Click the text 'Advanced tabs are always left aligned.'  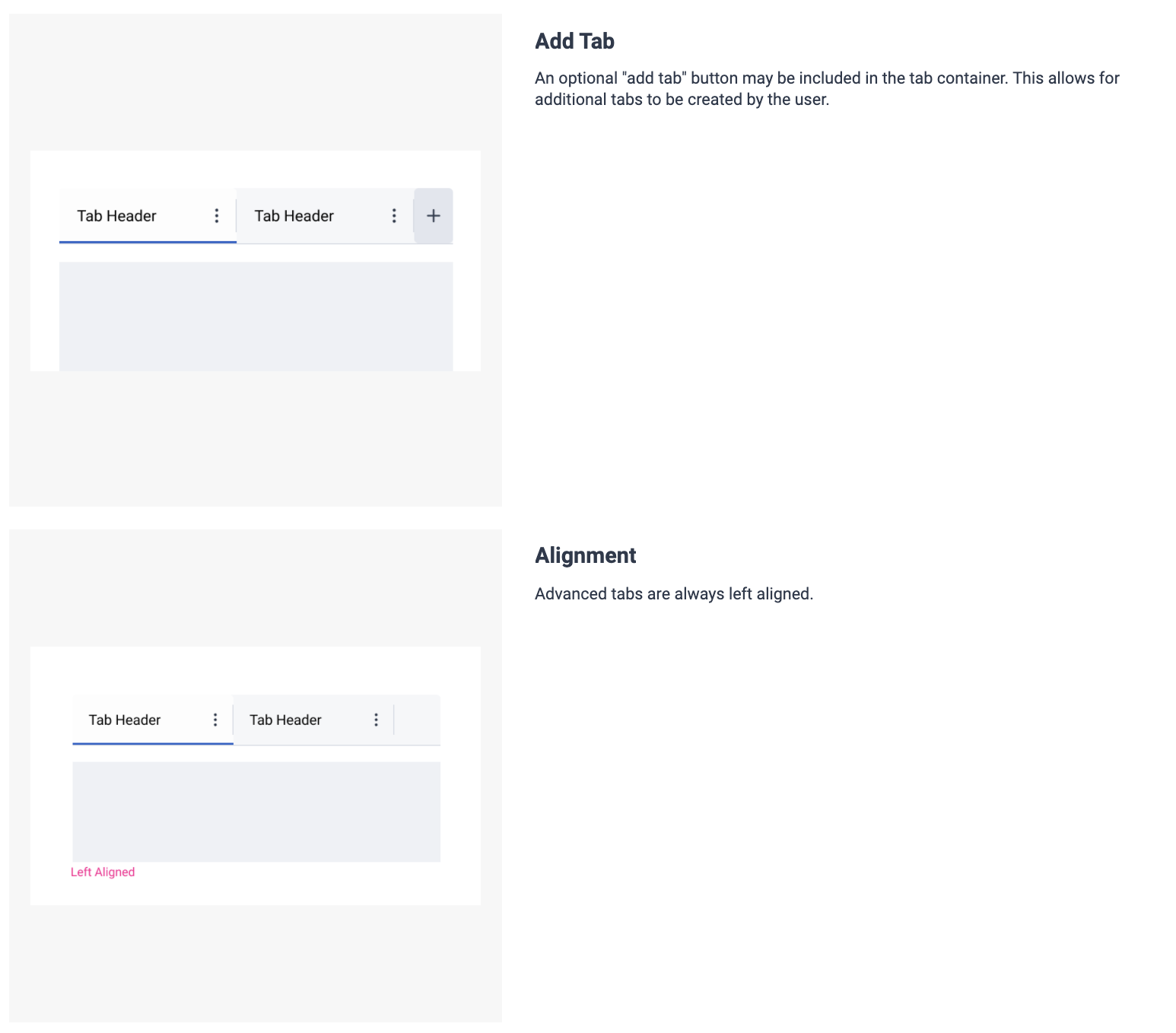[x=674, y=594]
